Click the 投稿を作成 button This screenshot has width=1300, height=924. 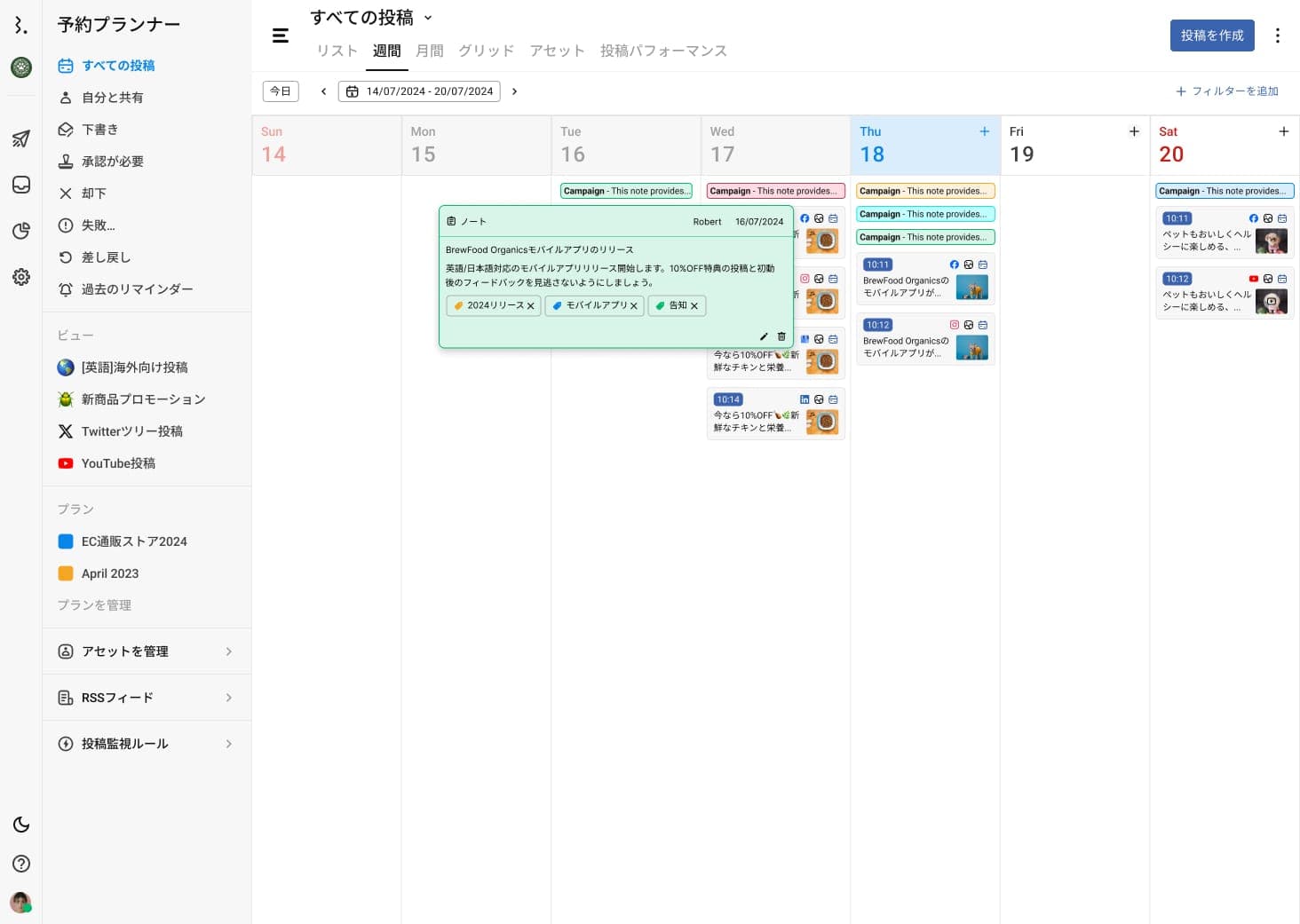click(x=1212, y=36)
